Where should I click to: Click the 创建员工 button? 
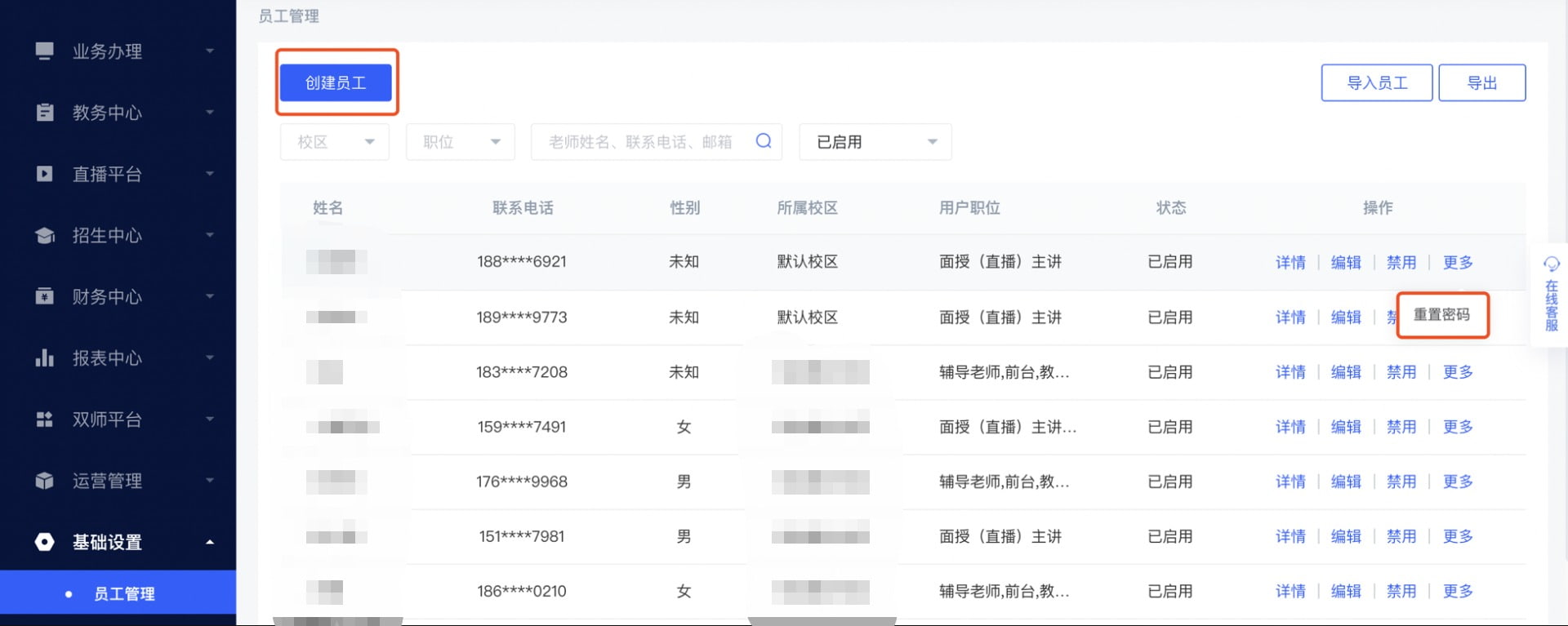coord(336,83)
